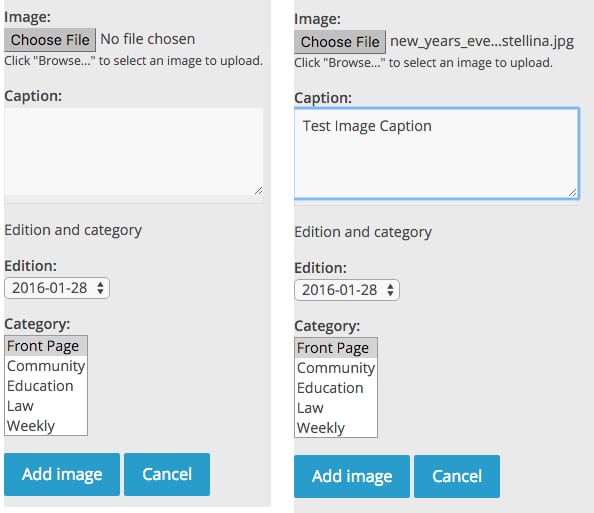Viewport: 594px width, 513px height.
Task: Click the left Edition select arrows
Action: pyautogui.click(x=100, y=288)
